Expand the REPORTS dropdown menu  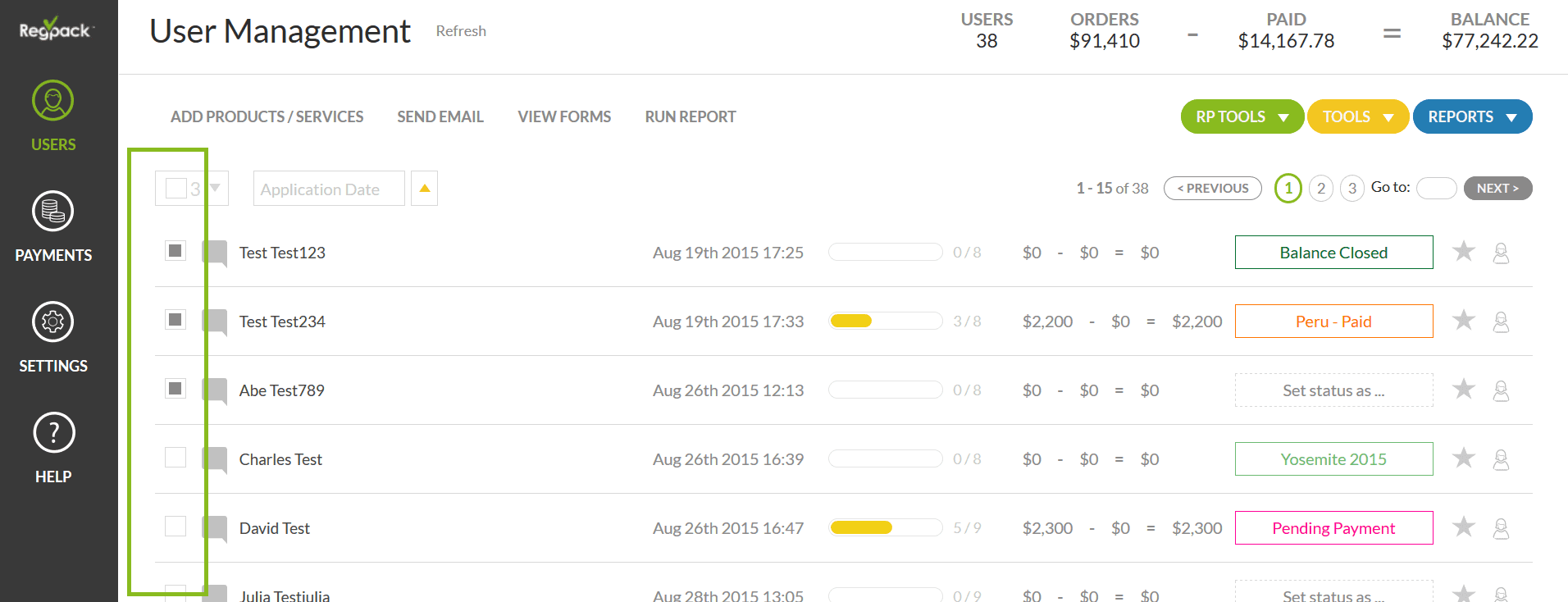(1472, 116)
